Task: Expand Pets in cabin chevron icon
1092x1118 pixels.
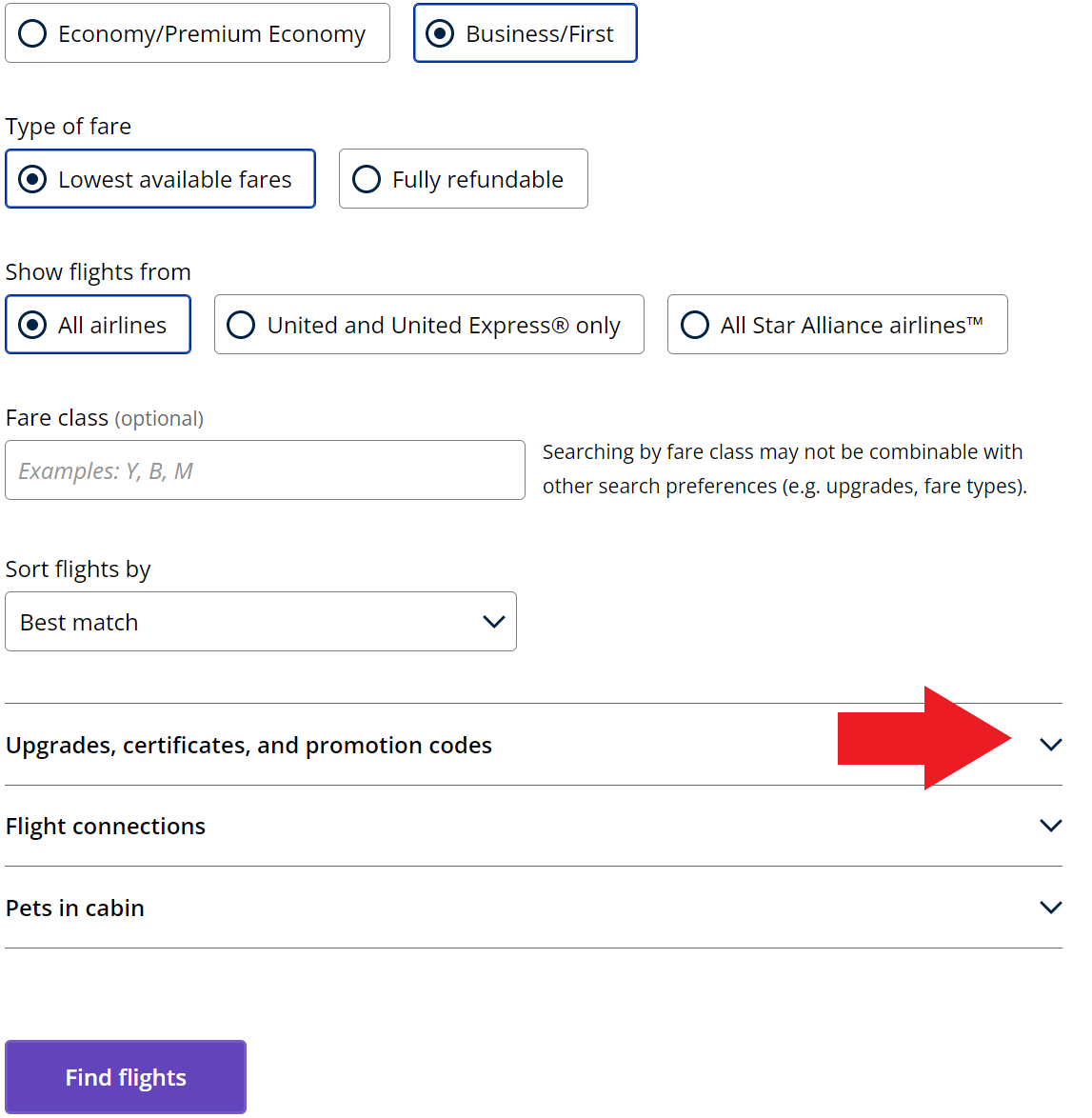Action: coord(1051,908)
